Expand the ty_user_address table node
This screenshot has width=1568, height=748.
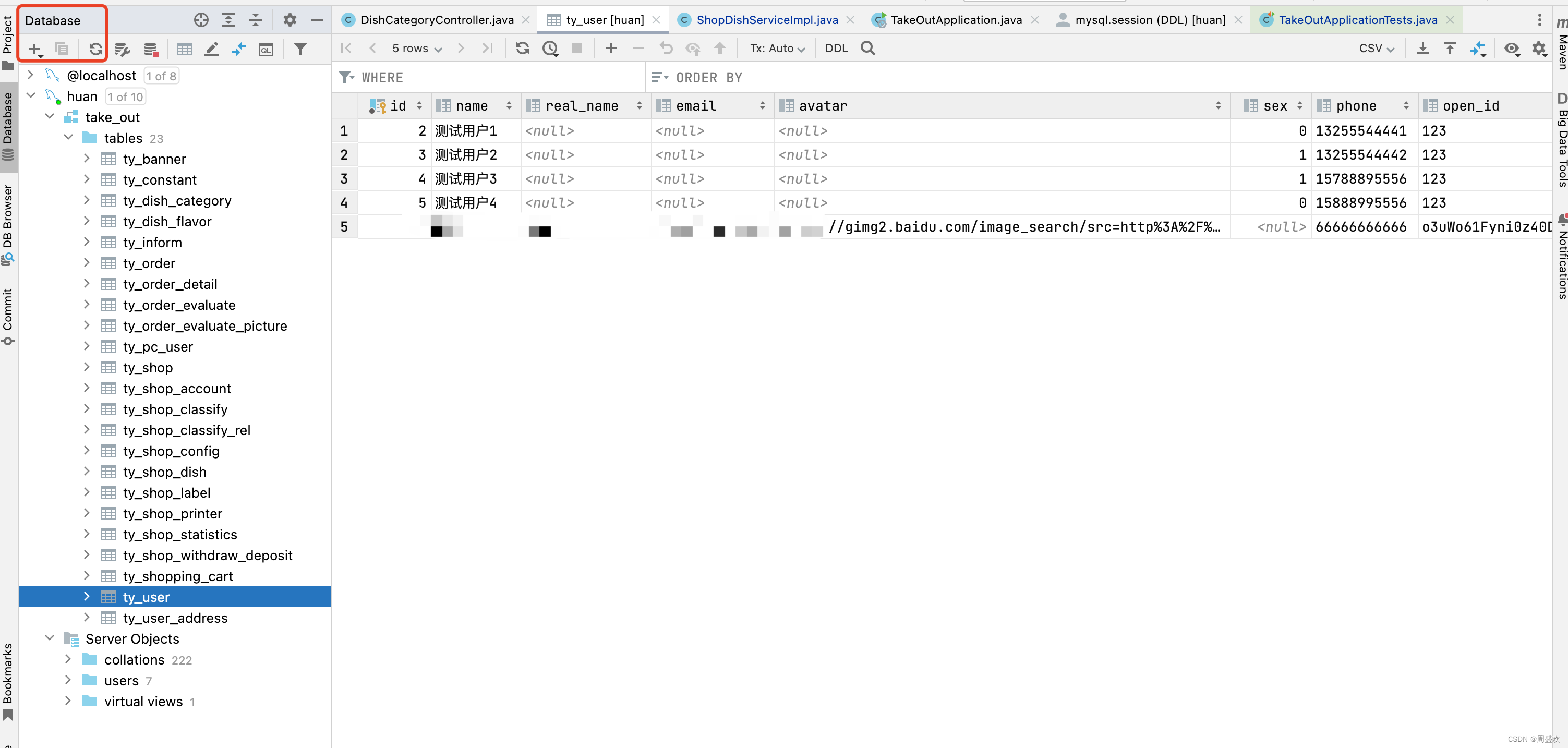click(87, 618)
